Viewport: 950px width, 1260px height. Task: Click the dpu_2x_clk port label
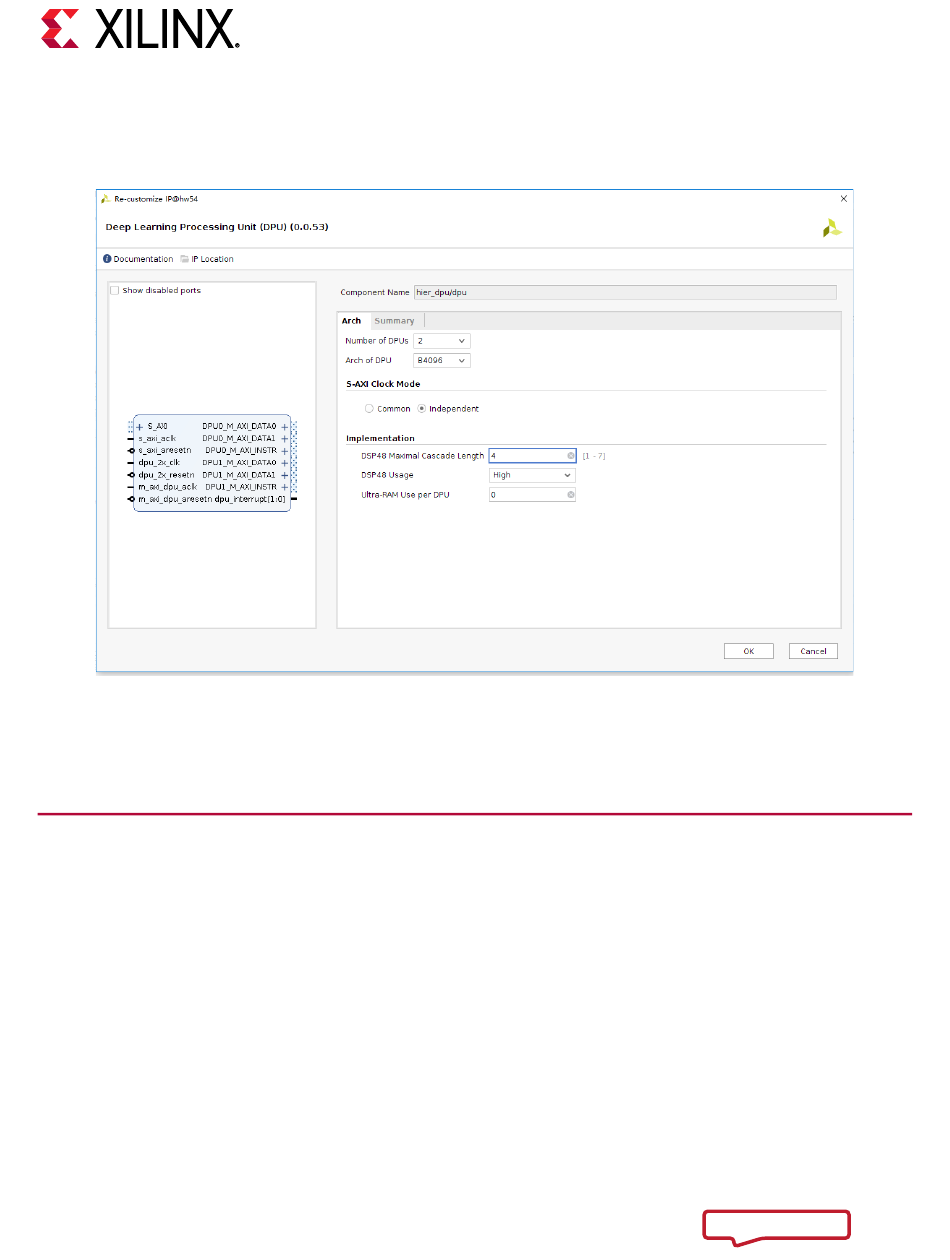[x=158, y=463]
